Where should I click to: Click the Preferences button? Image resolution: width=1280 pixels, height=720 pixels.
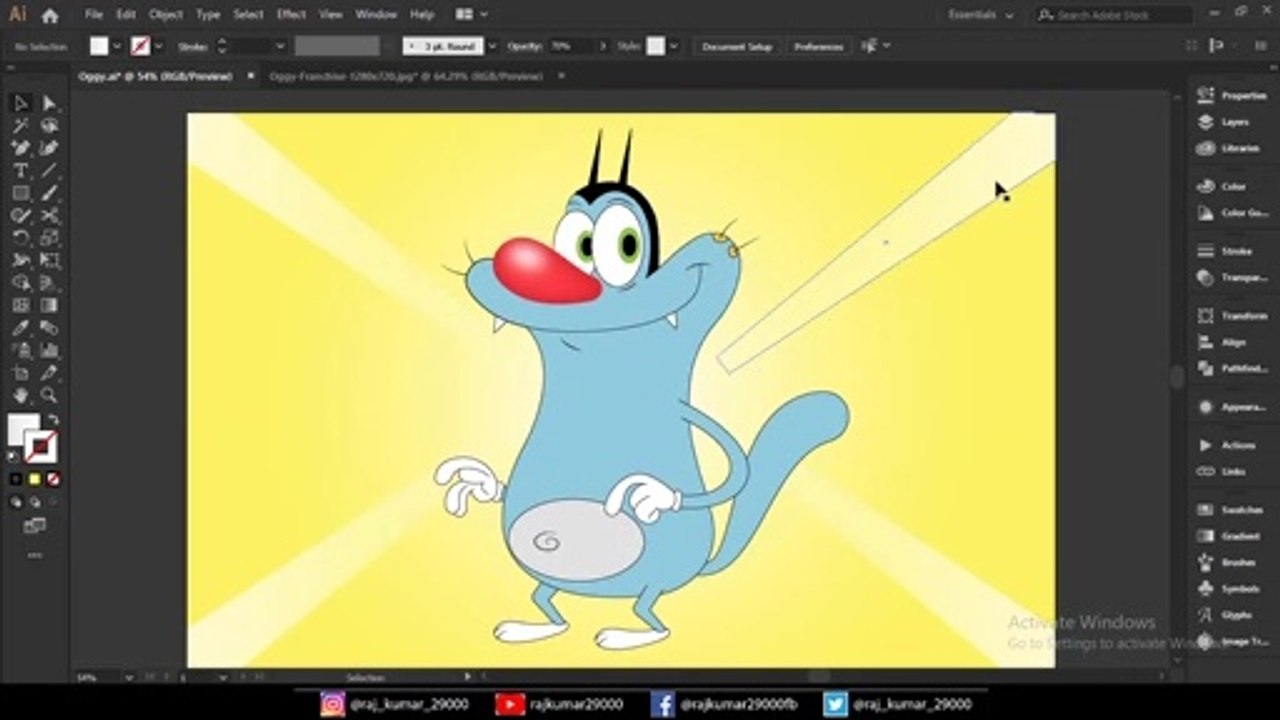coord(818,46)
